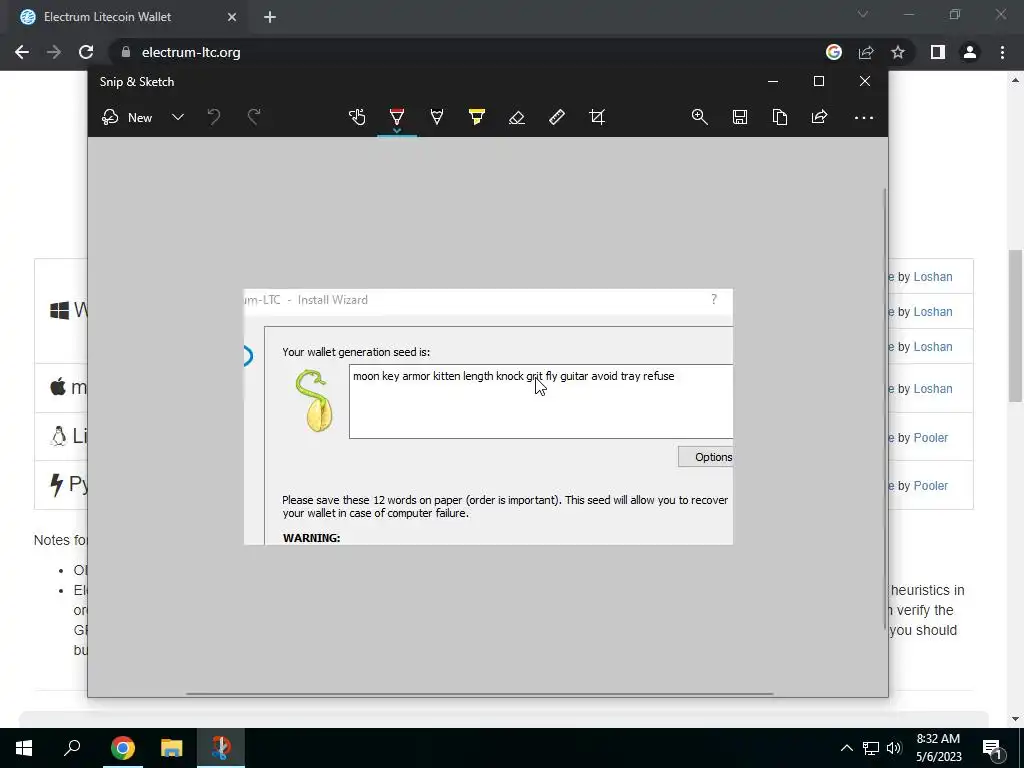This screenshot has height=768, width=1024.
Task: Click the volume icon in system tray
Action: click(894, 748)
